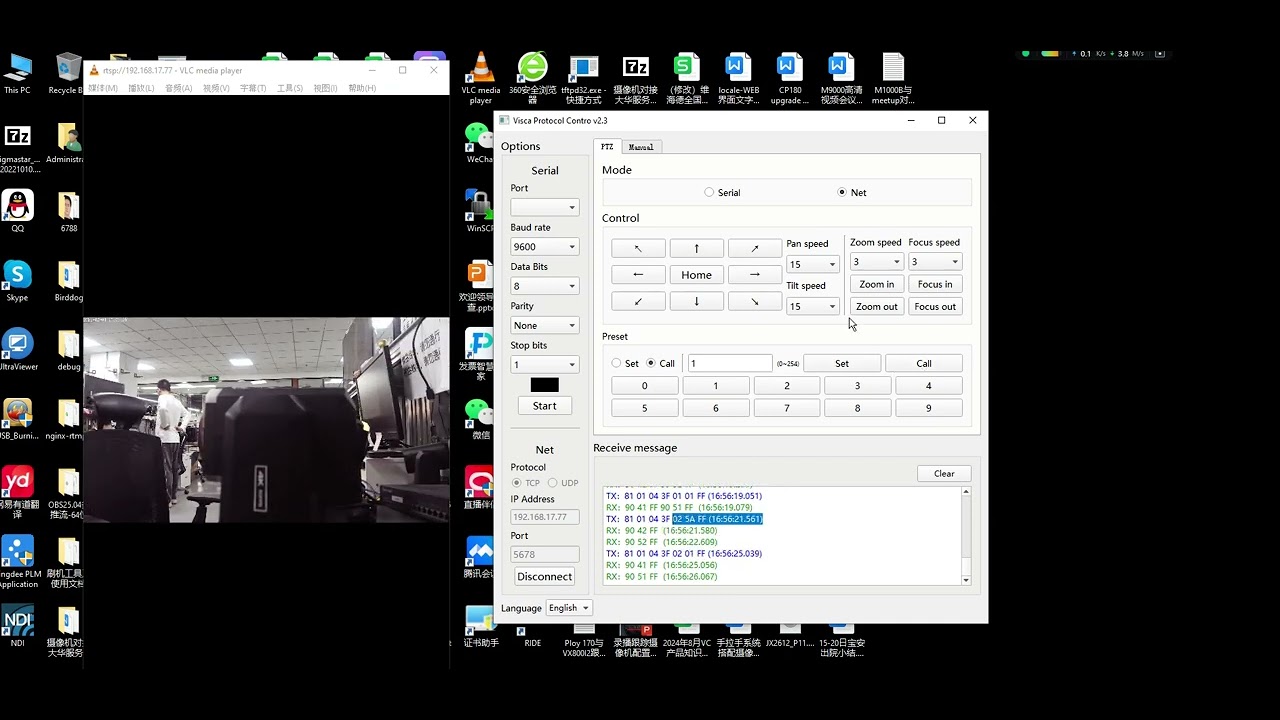Open JX2612_P11 file on desktop
1280x720 pixels.
click(789, 637)
